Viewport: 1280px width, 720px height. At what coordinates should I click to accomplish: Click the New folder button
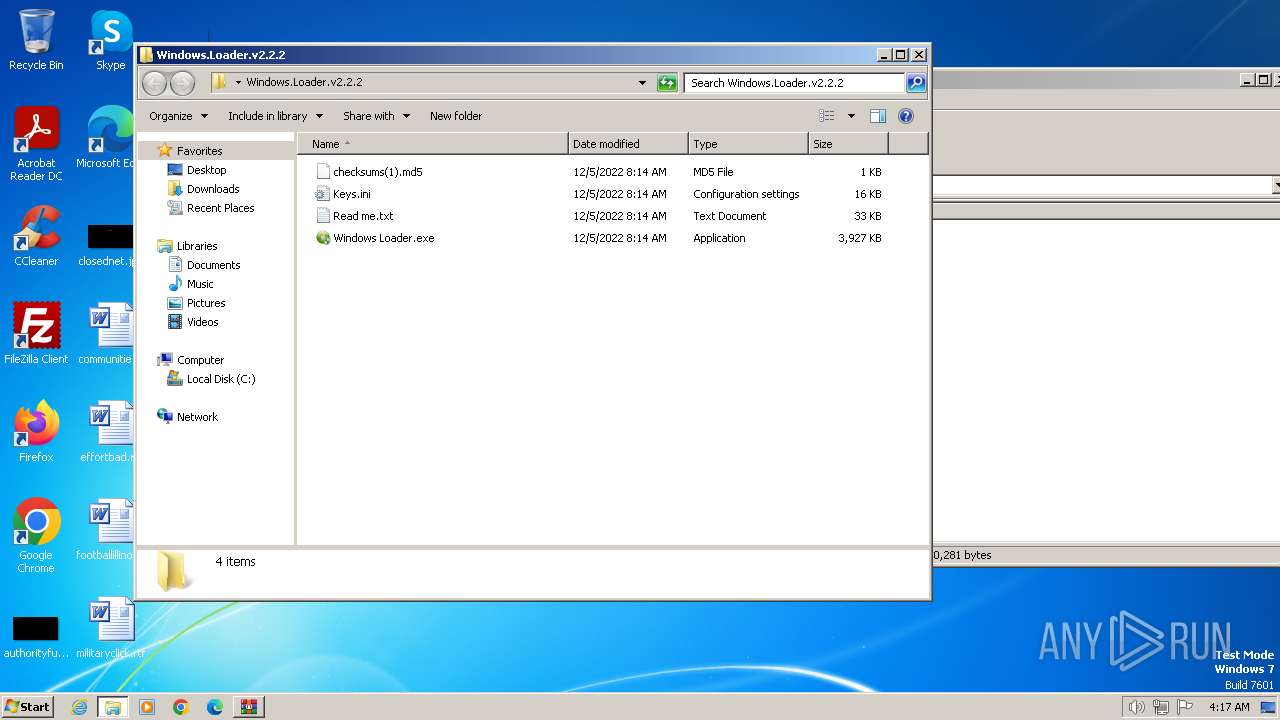pyautogui.click(x=456, y=116)
